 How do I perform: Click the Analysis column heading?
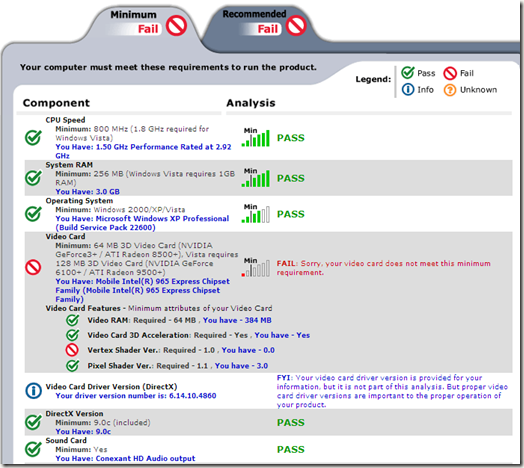[x=251, y=103]
